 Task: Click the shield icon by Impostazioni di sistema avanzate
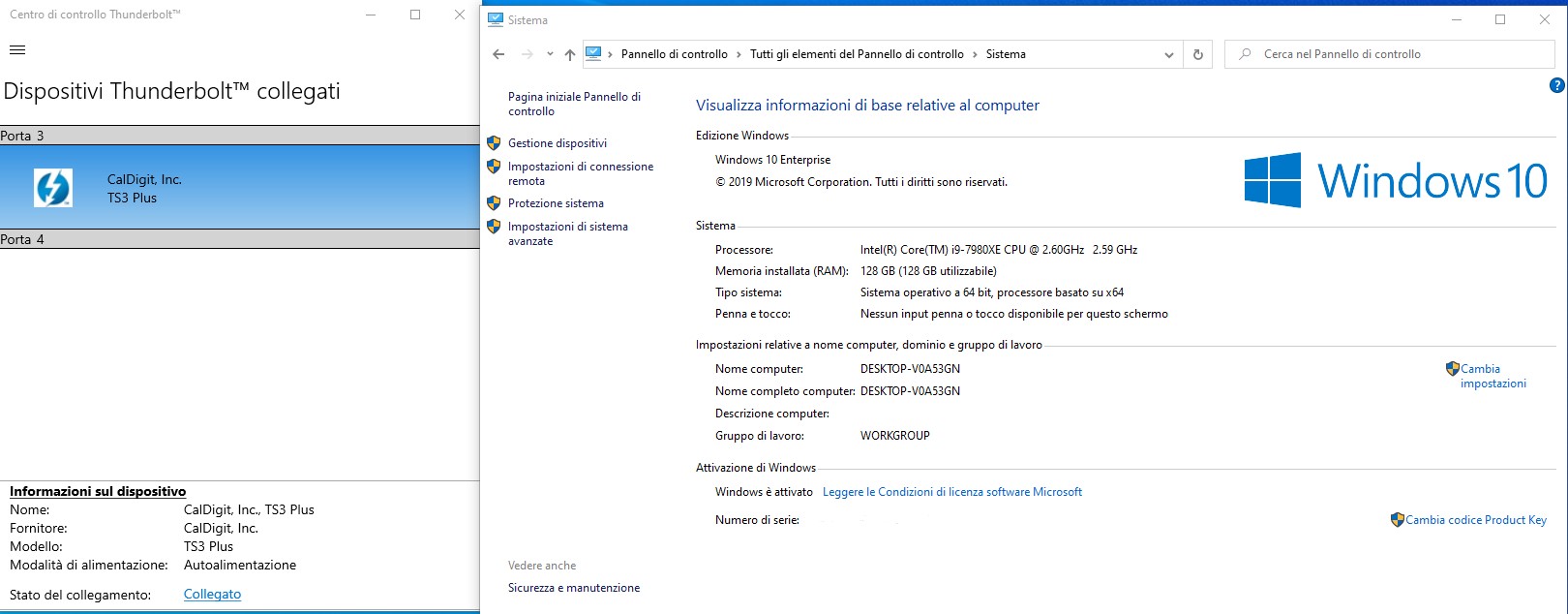(494, 227)
